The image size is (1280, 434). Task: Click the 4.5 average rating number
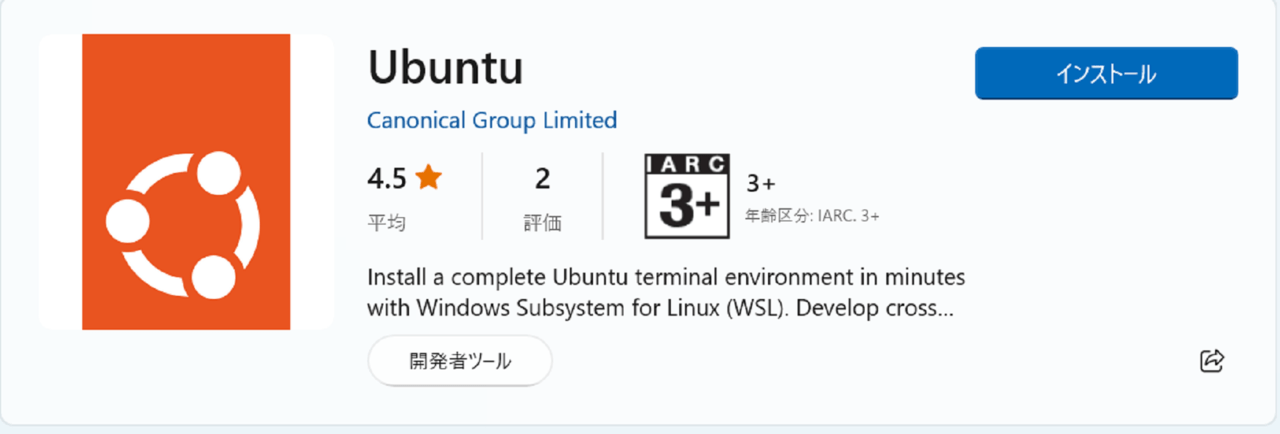387,179
